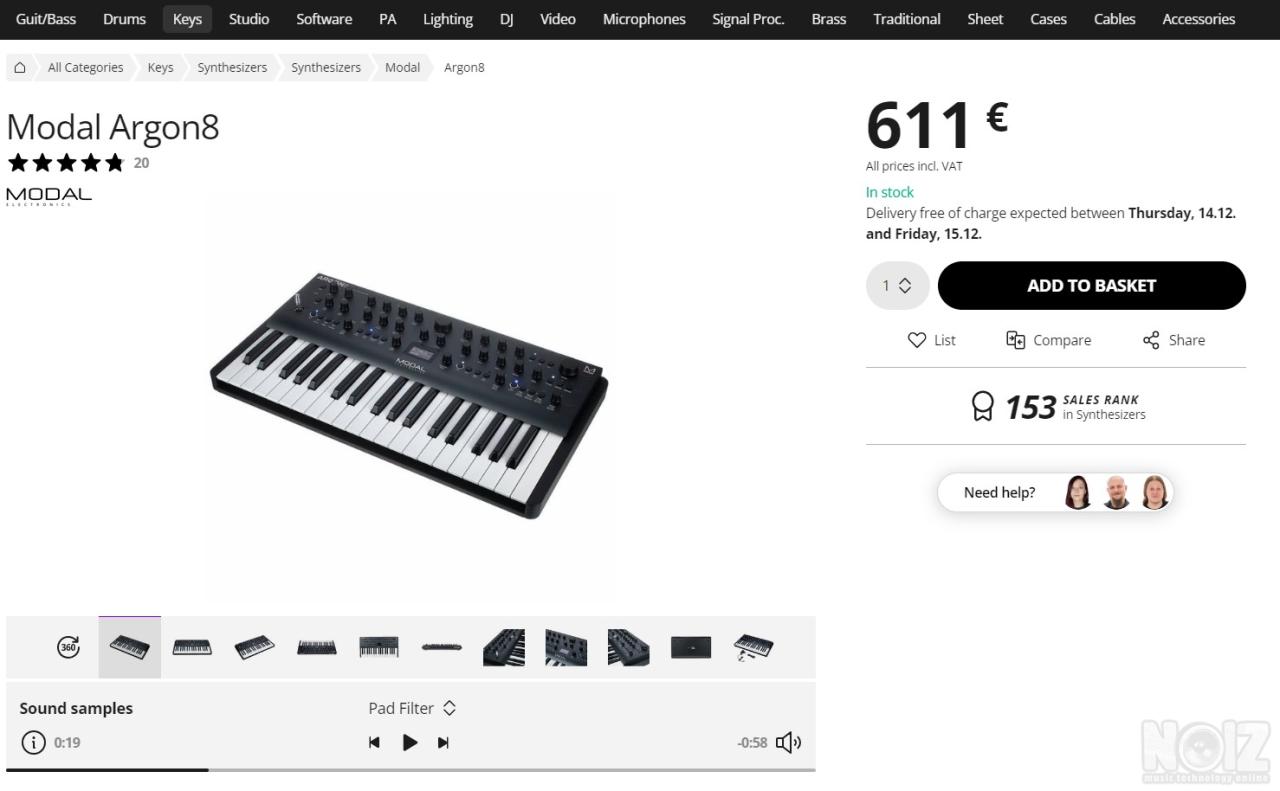Open the Need help chat widget

coord(1055,492)
